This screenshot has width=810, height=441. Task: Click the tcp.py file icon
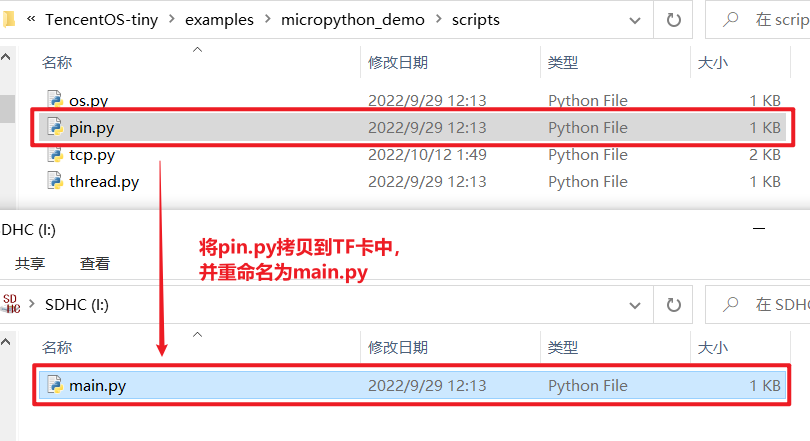tap(55, 154)
